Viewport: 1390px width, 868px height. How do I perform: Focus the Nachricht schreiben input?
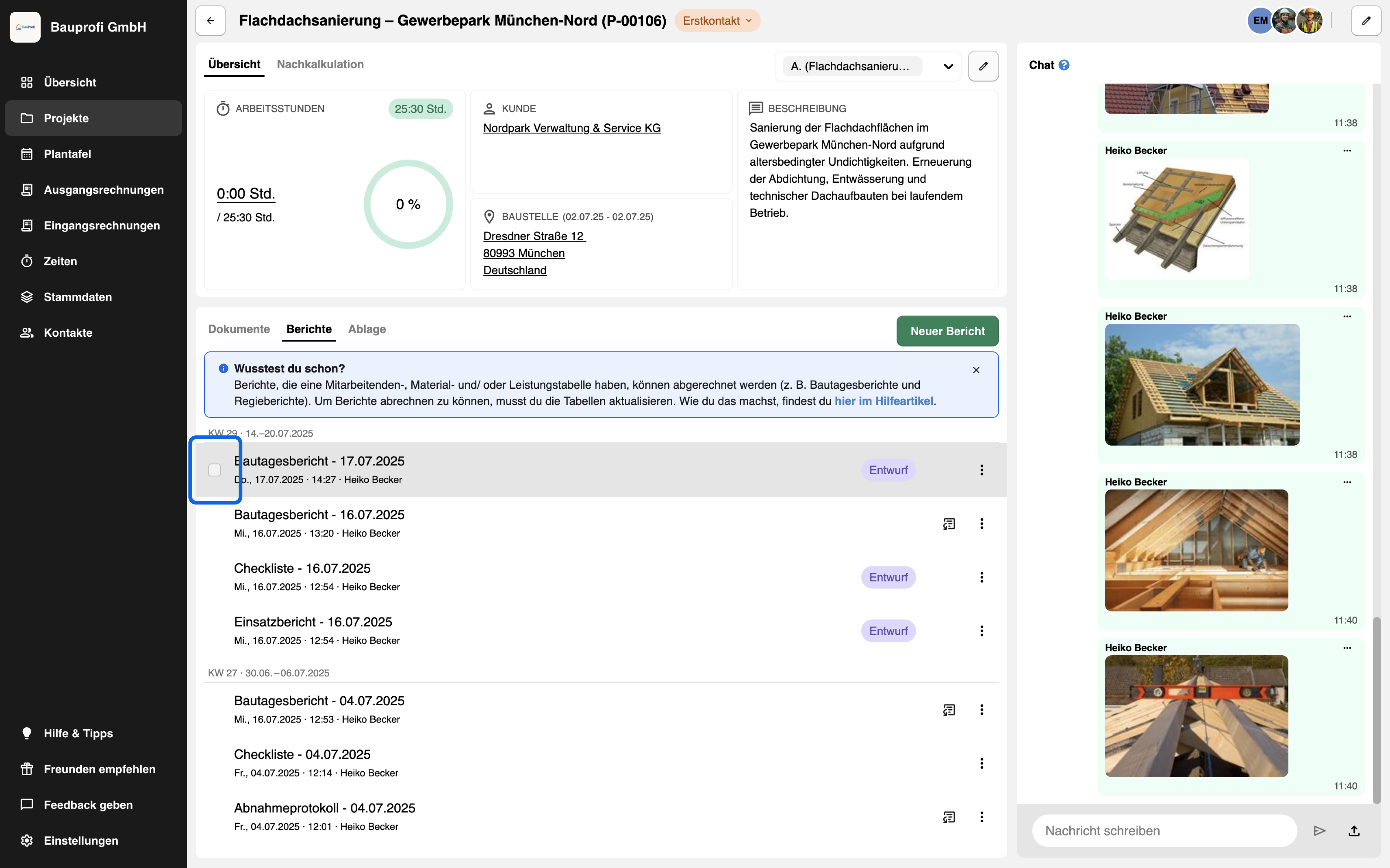1164,830
